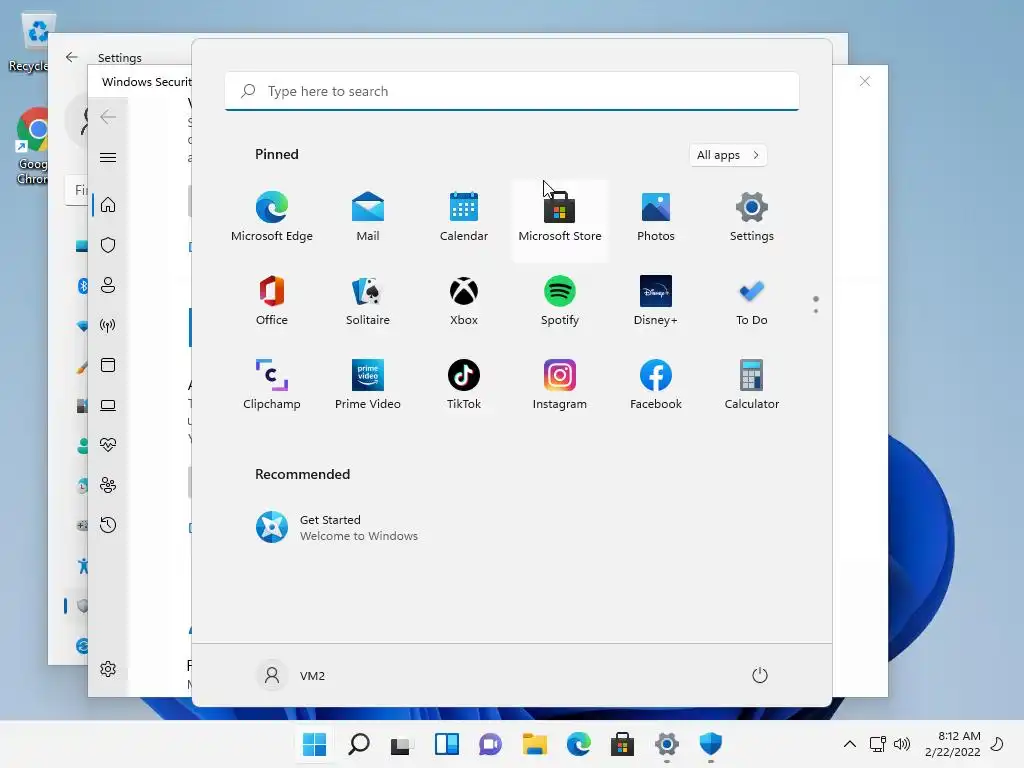Launch the Photos app
Image resolution: width=1024 pixels, height=768 pixels.
pos(656,217)
